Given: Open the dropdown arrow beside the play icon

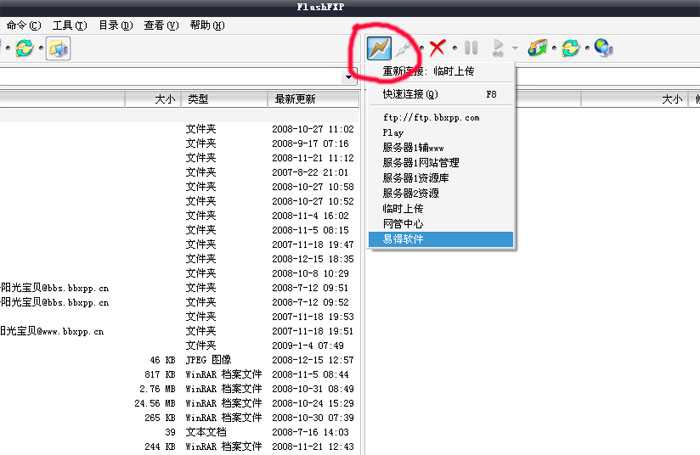Looking at the screenshot, I should [515, 48].
